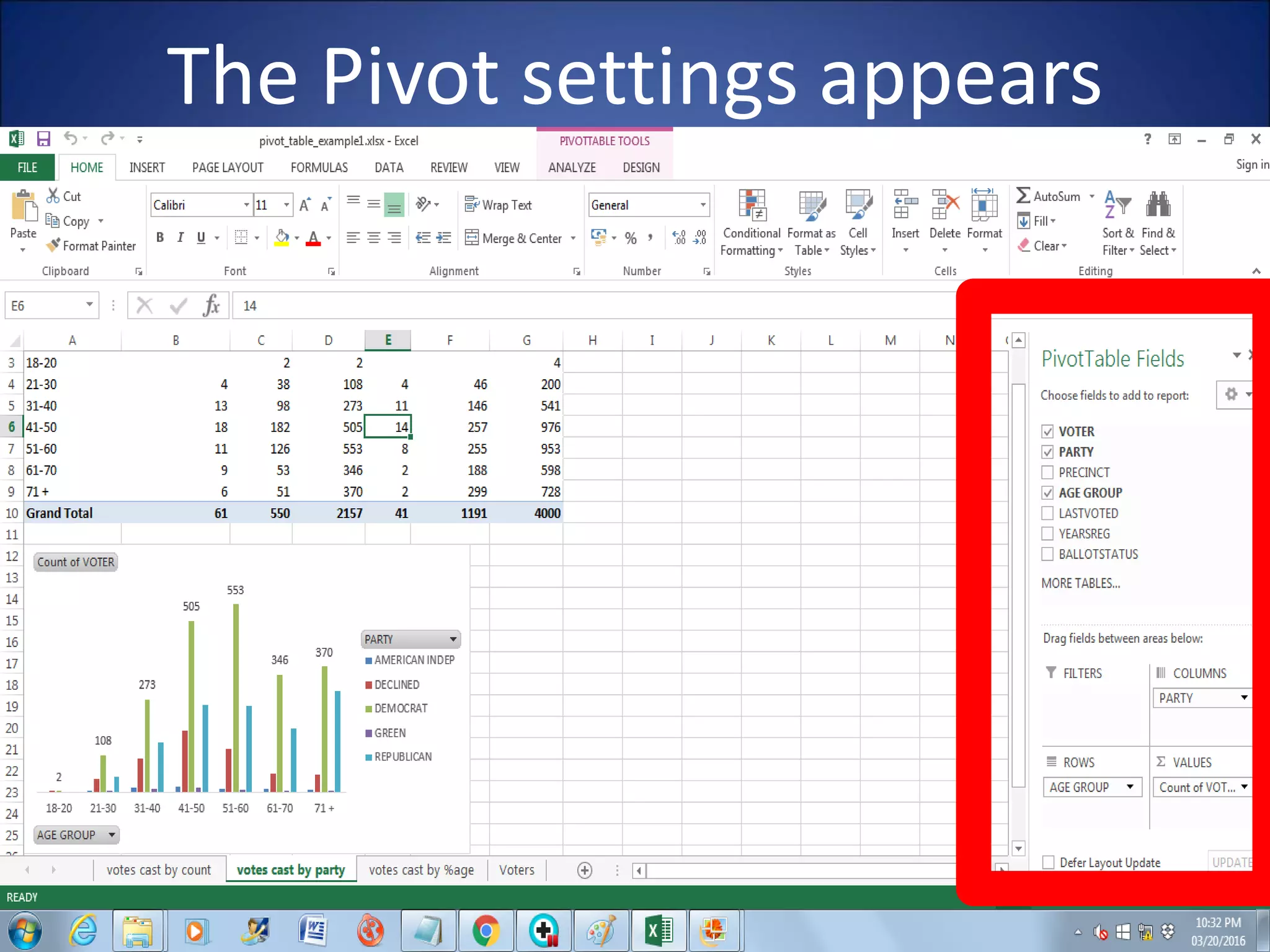The width and height of the screenshot is (1270, 952).
Task: Uncheck the PARTY field
Action: [x=1047, y=452]
